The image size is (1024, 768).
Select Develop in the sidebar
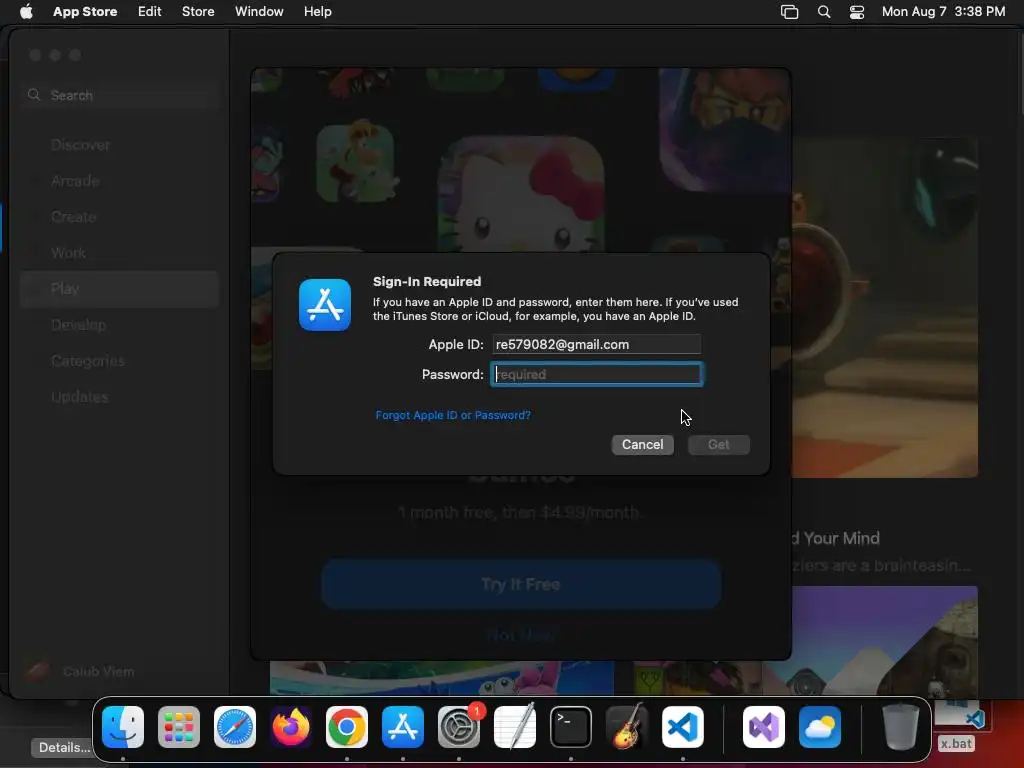point(120,325)
